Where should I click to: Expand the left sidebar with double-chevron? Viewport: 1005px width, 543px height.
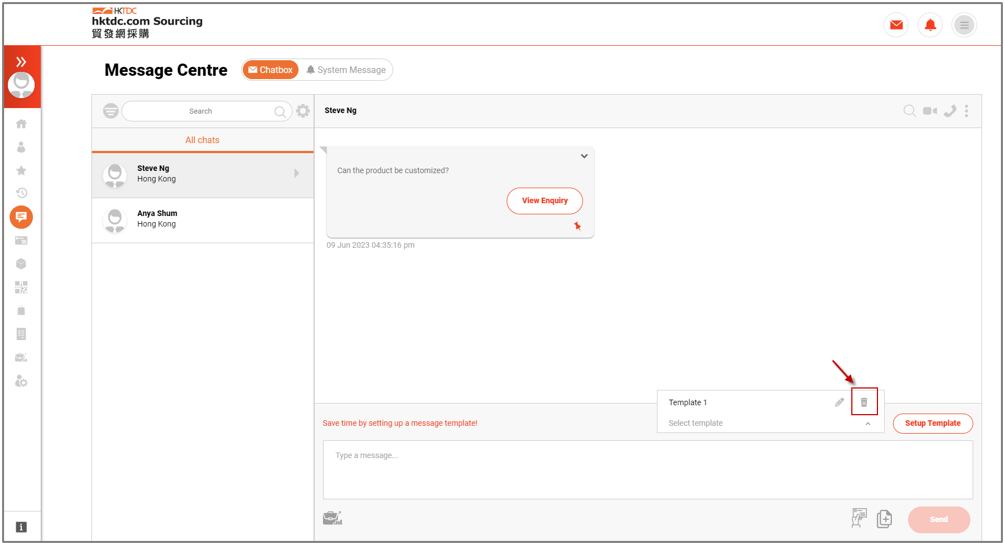(21, 62)
